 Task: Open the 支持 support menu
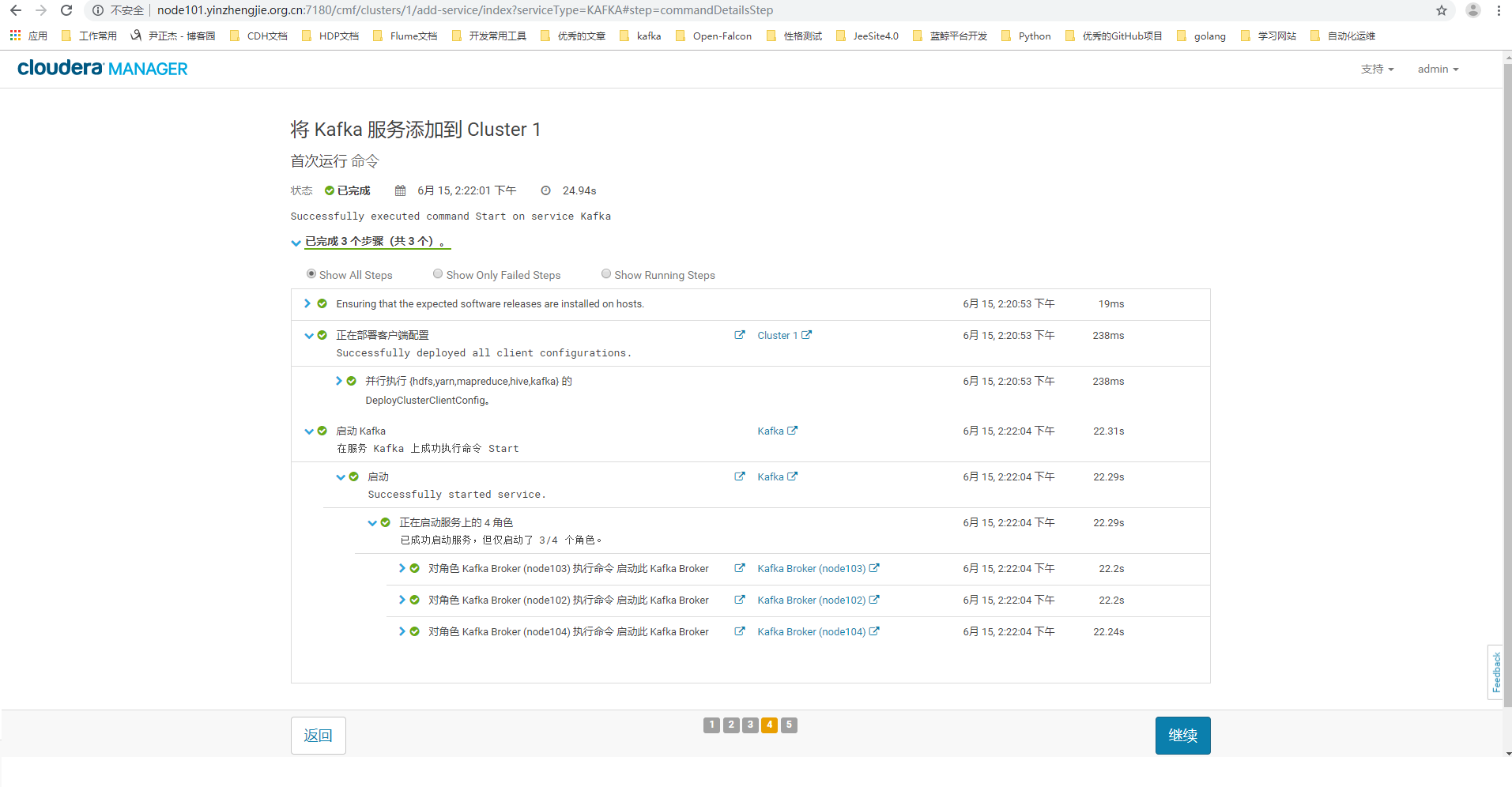[x=1377, y=69]
